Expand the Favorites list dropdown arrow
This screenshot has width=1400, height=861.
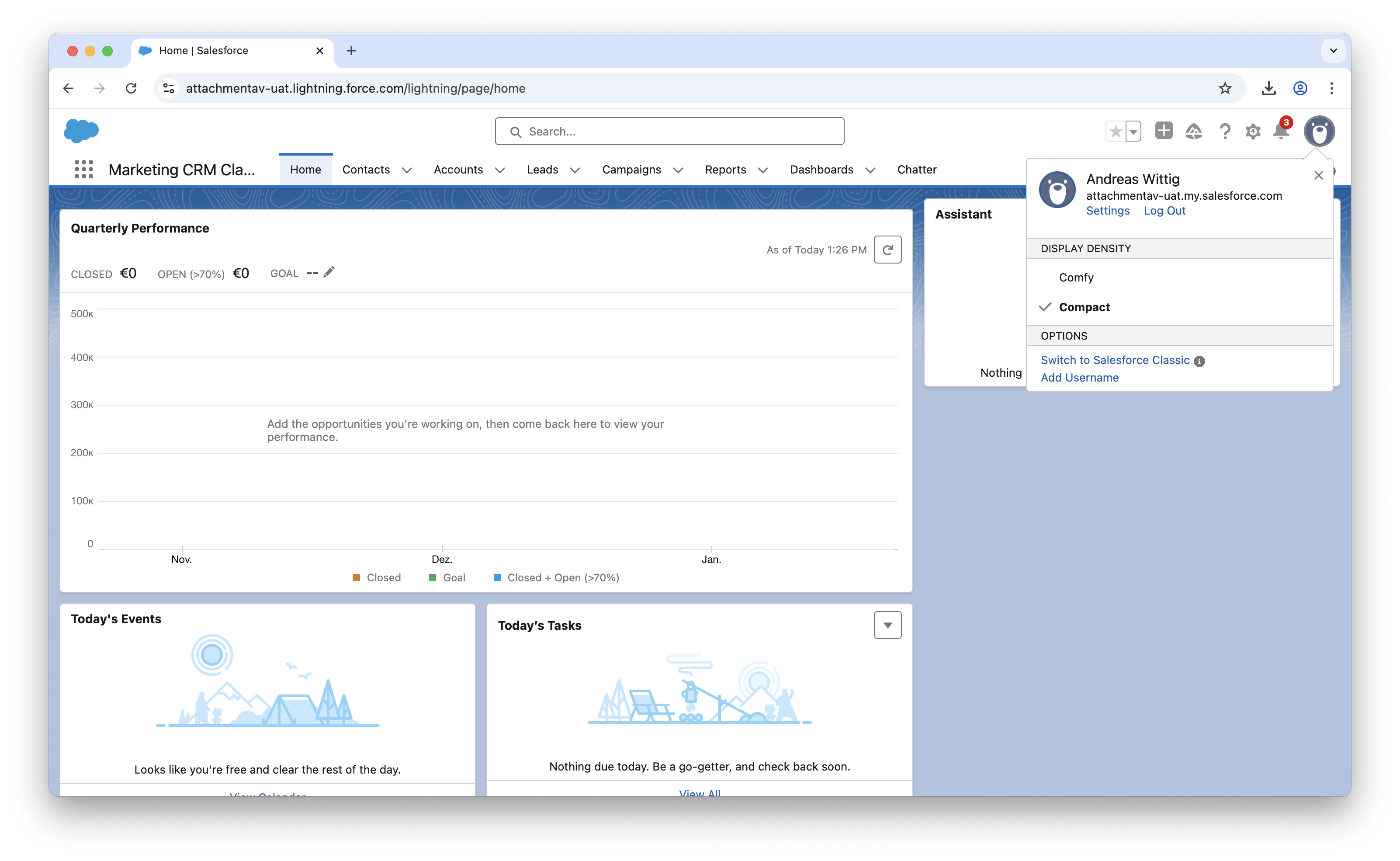tap(1133, 132)
